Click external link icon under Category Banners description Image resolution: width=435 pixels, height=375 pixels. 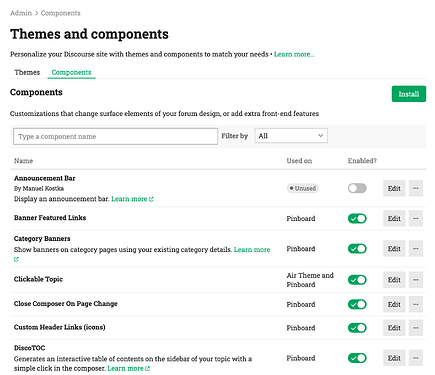[16, 259]
